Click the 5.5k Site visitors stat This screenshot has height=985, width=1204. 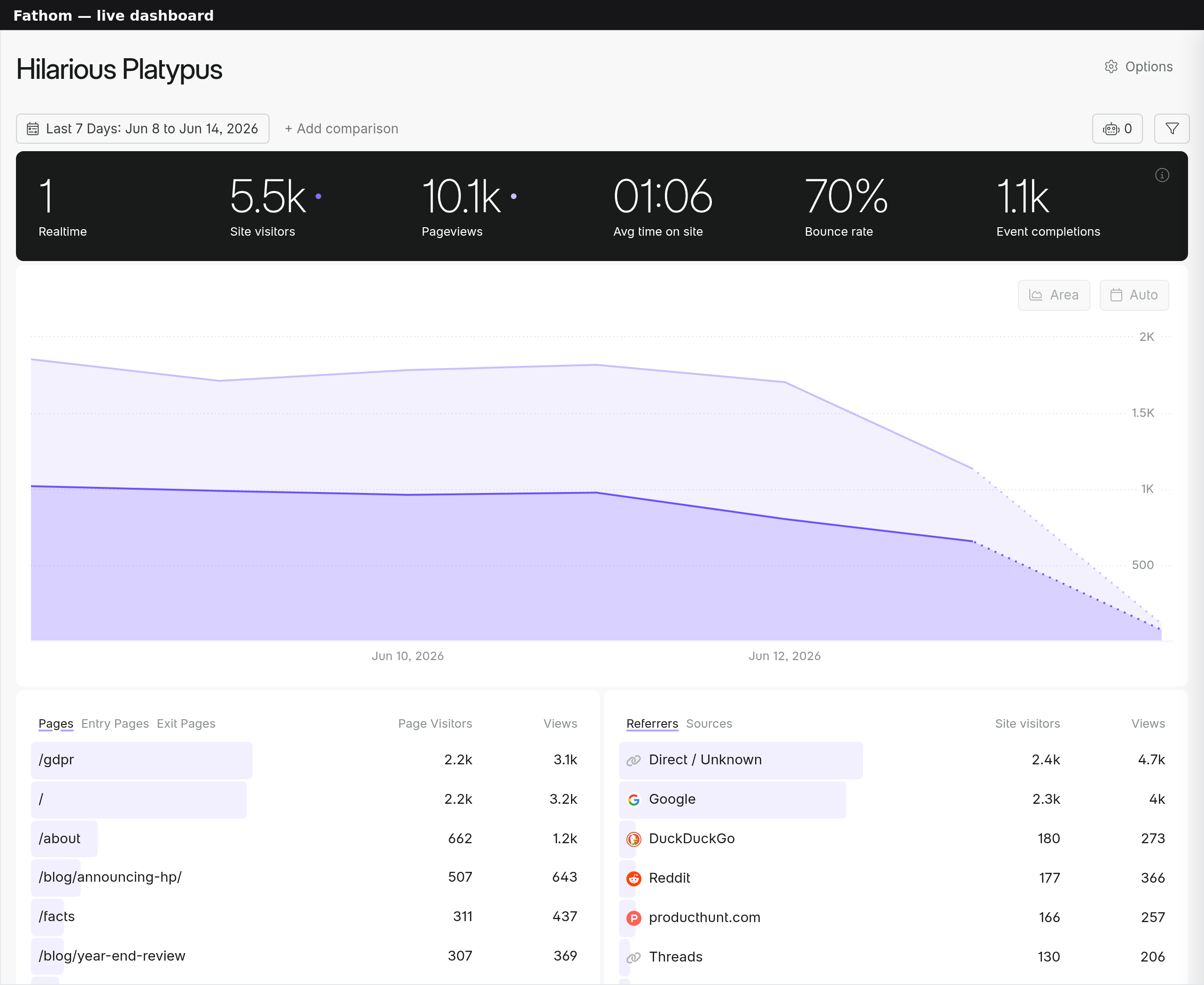268,196
